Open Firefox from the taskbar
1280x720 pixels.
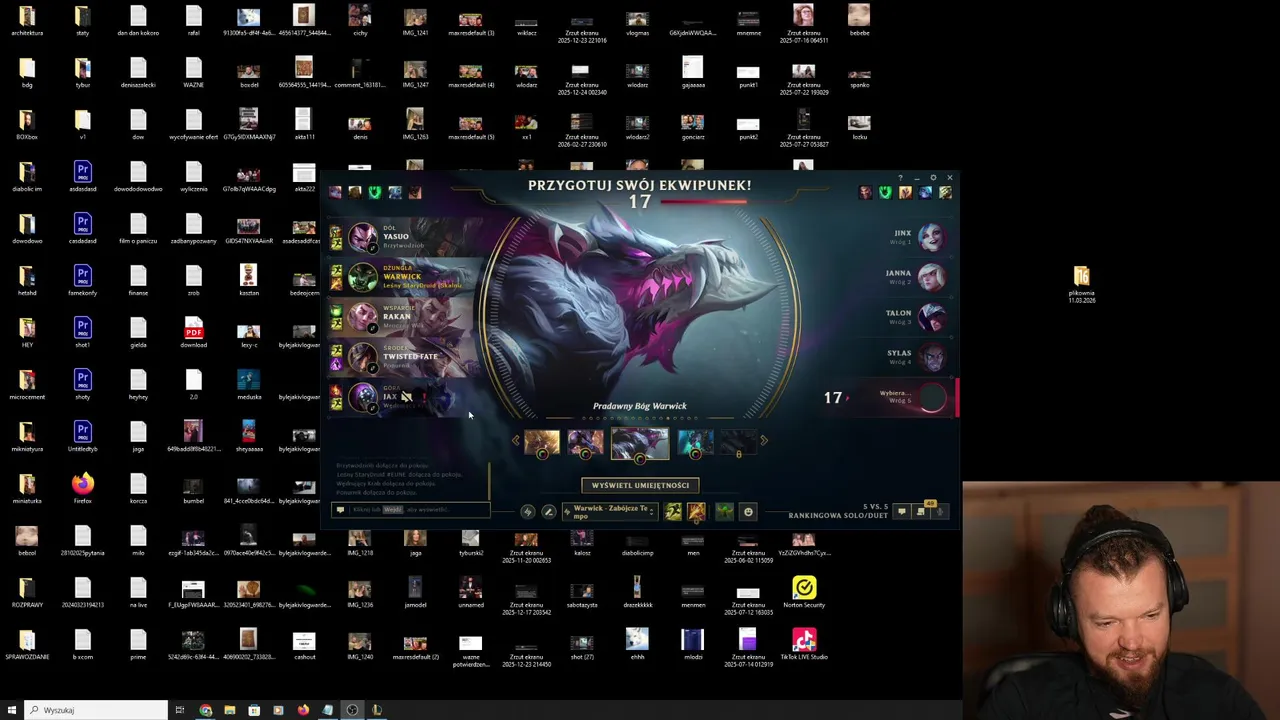pyautogui.click(x=303, y=710)
